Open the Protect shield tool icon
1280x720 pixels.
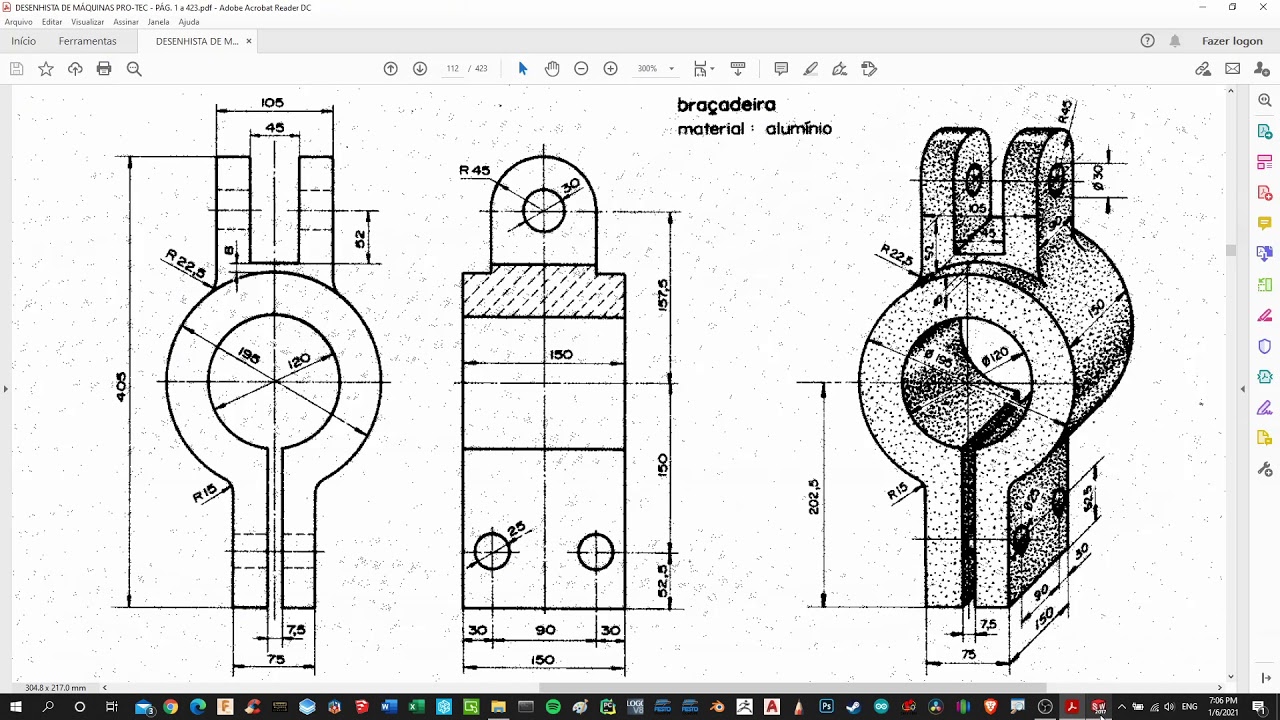point(1265,346)
